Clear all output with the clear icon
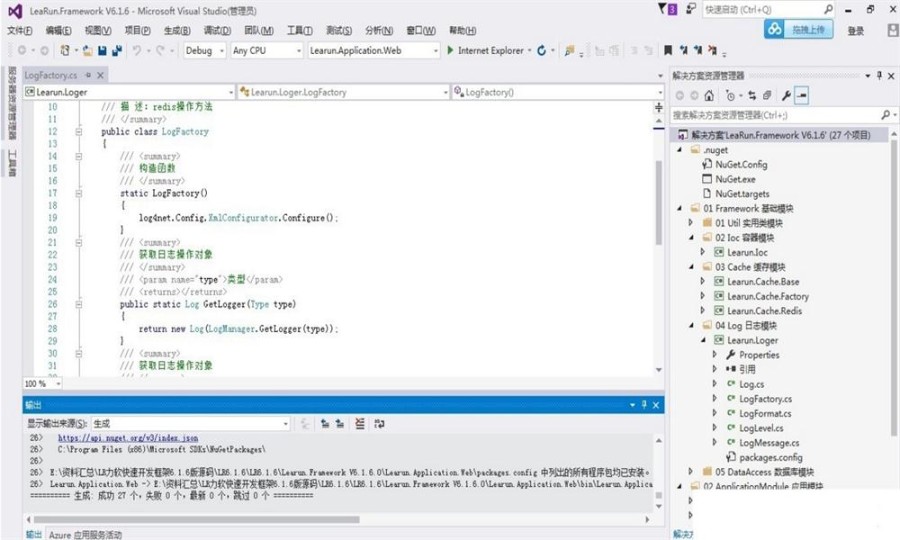This screenshot has height=540, width=900. pos(360,424)
